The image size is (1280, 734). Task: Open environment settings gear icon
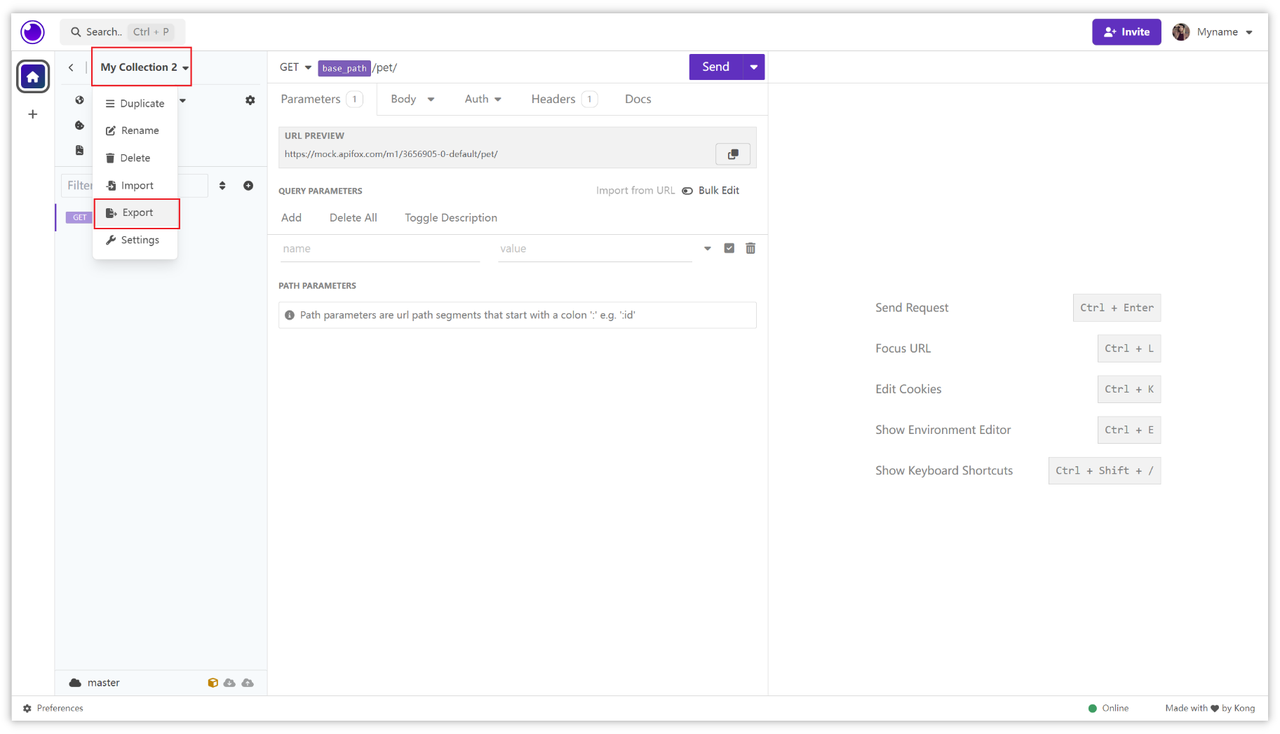[250, 100]
